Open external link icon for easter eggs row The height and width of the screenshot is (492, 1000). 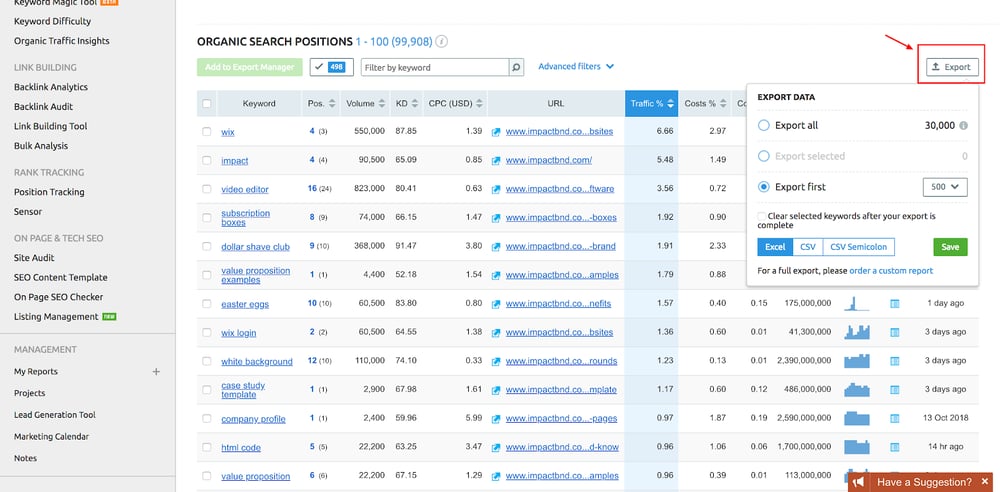click(496, 304)
